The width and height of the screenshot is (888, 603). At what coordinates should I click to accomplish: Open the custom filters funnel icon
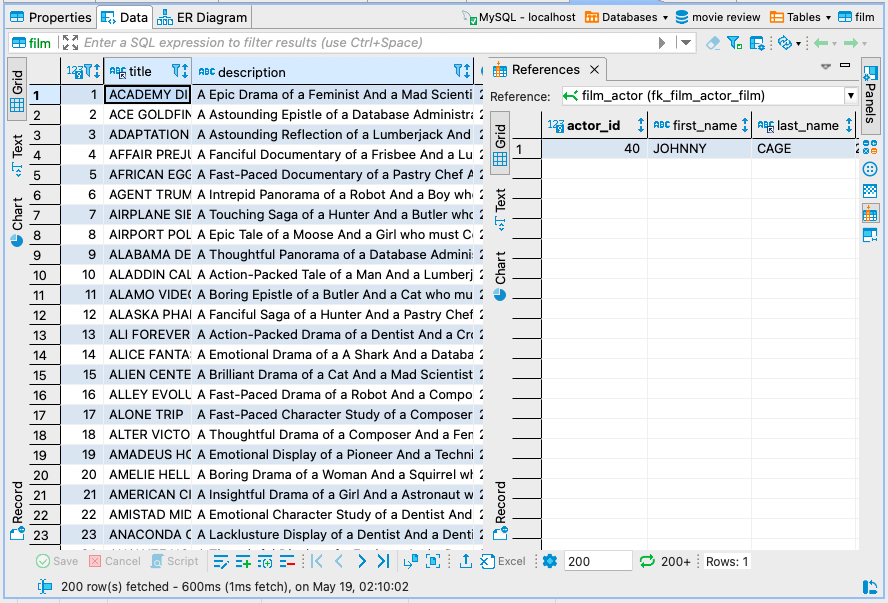click(x=735, y=42)
